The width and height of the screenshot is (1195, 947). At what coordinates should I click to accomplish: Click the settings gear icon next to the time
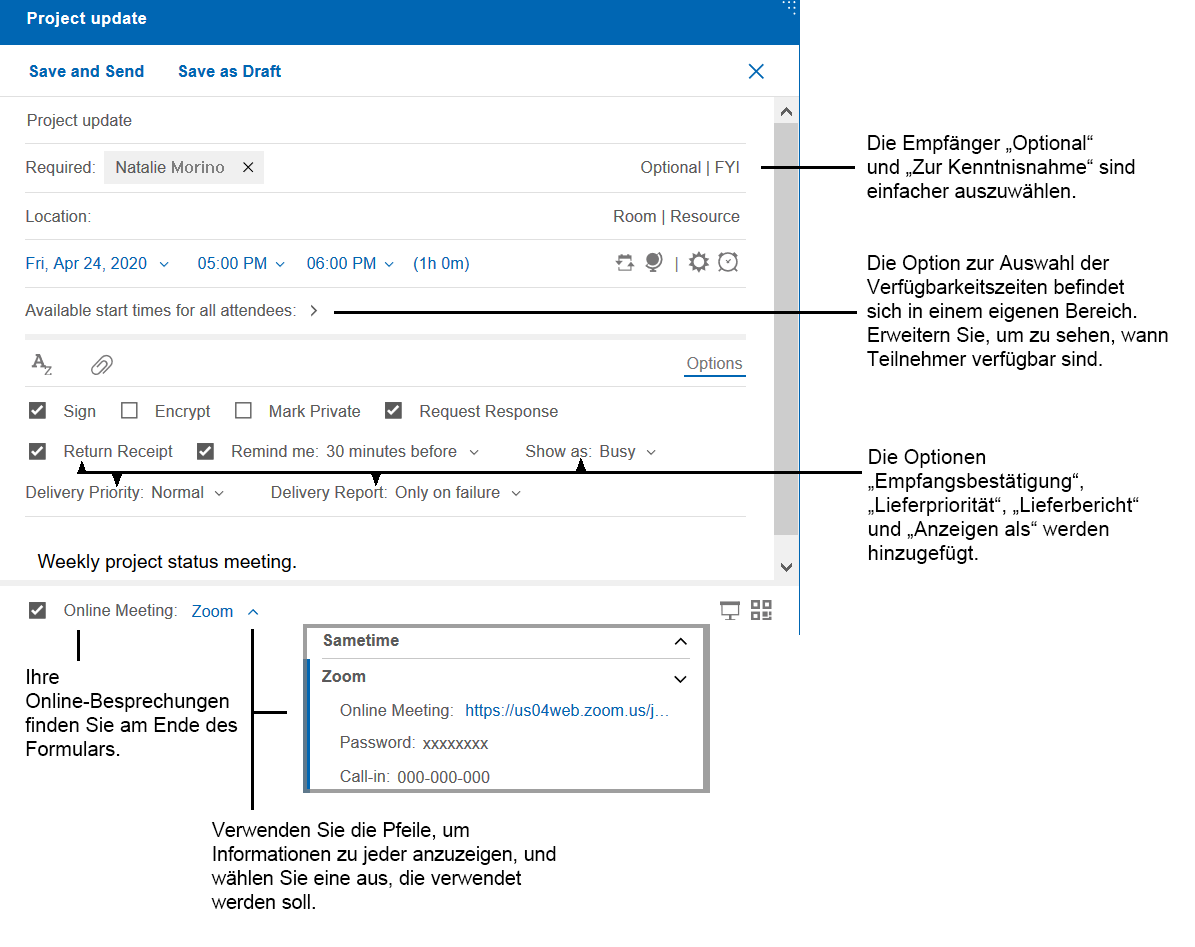(698, 262)
